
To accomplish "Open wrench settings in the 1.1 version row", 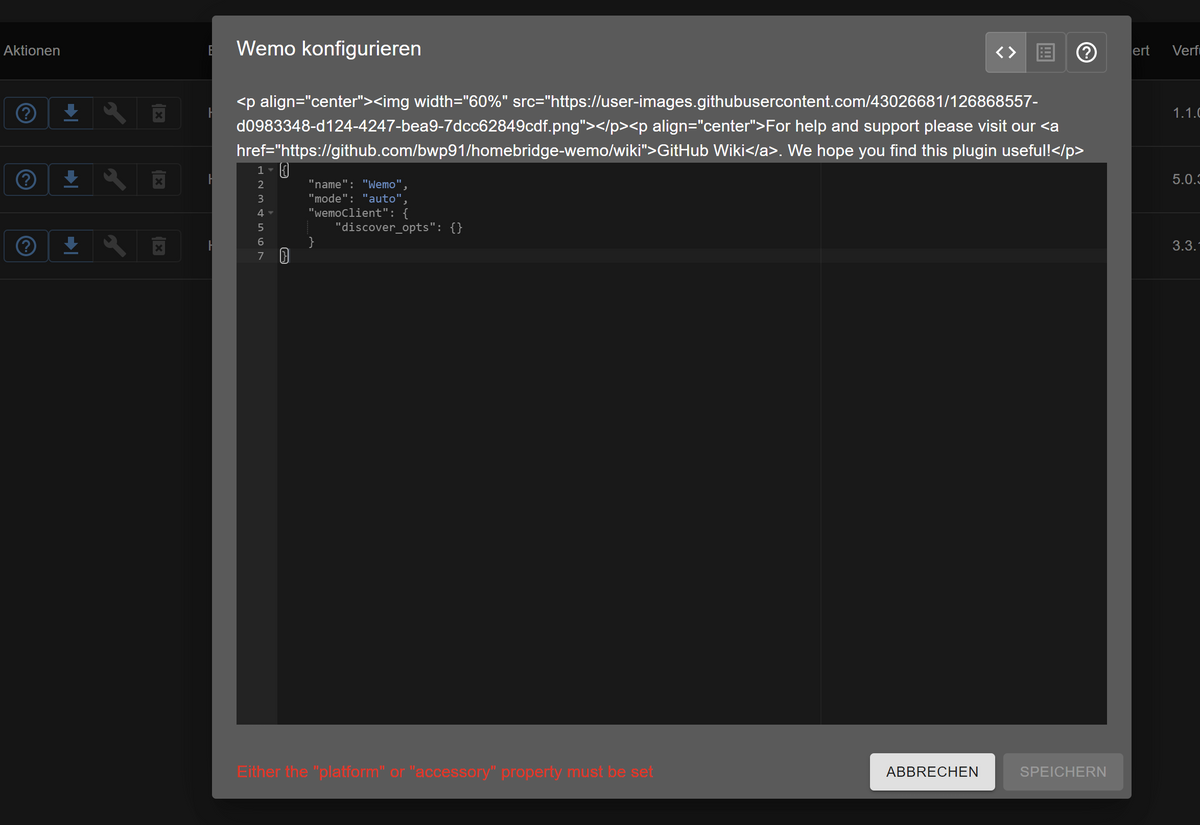I will pyautogui.click(x=115, y=113).
